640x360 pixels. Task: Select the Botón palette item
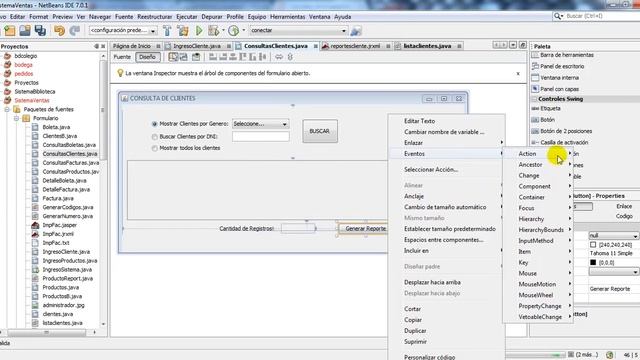[547, 120]
